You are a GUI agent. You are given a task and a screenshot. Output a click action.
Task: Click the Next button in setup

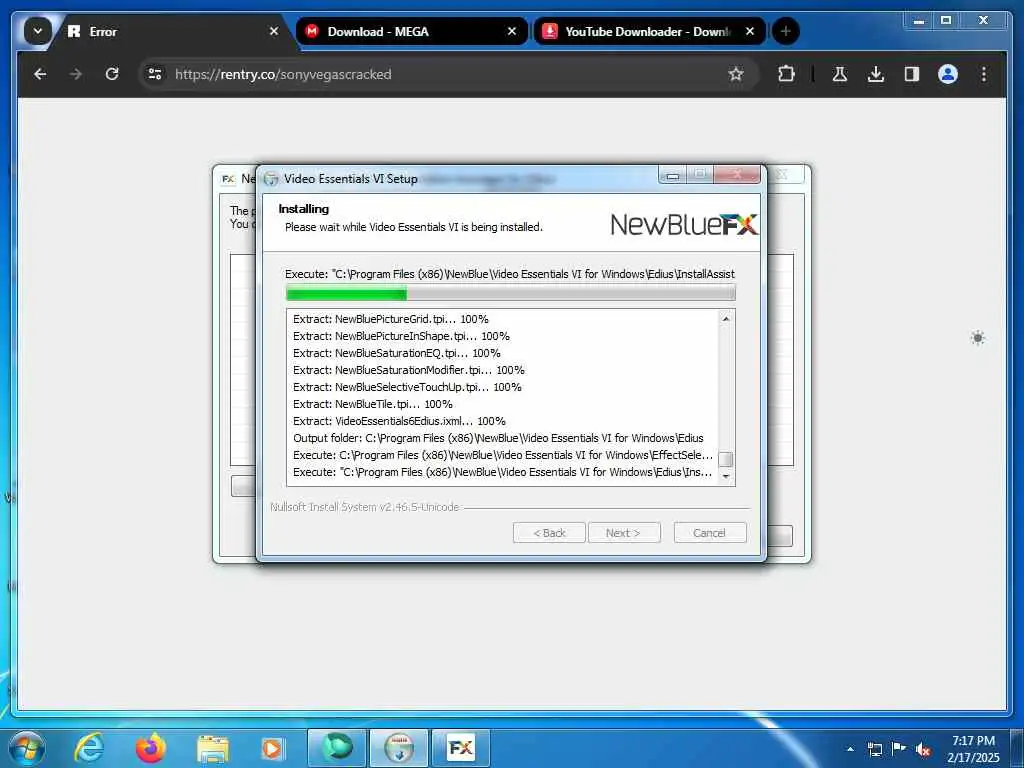624,533
